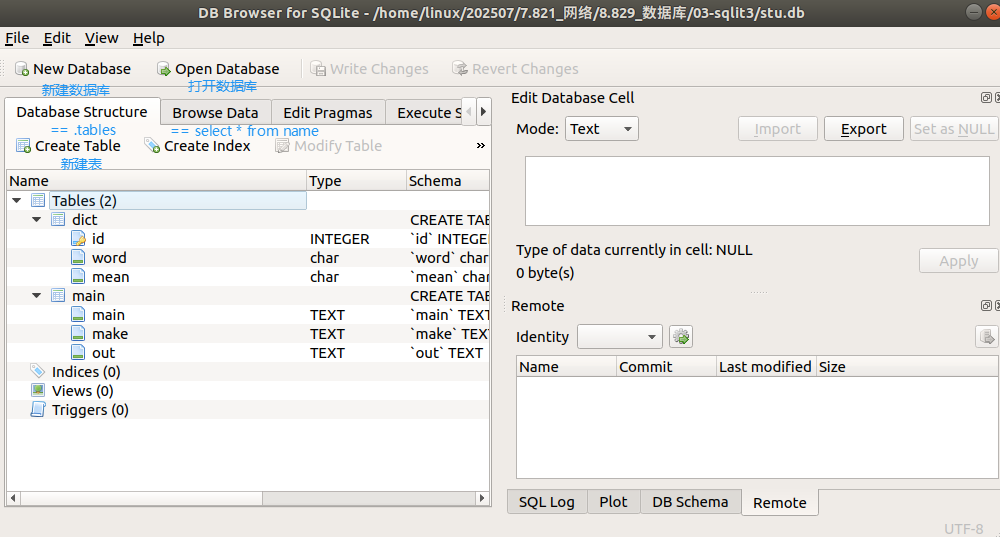Switch to the Browse Data tab
The image size is (1000, 537).
point(216,113)
